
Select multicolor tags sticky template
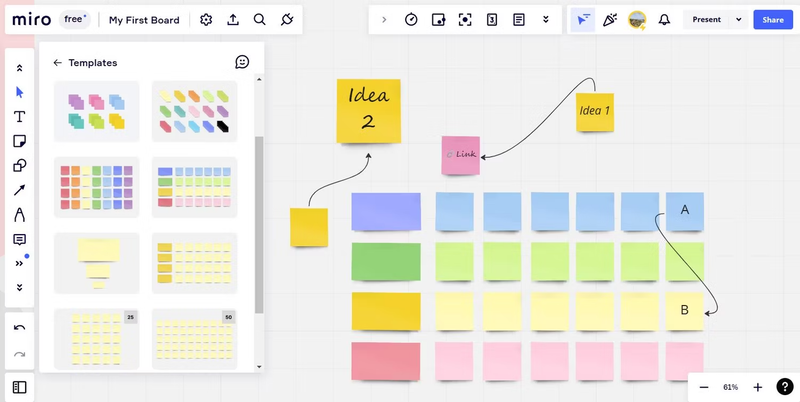pyautogui.click(x=194, y=112)
